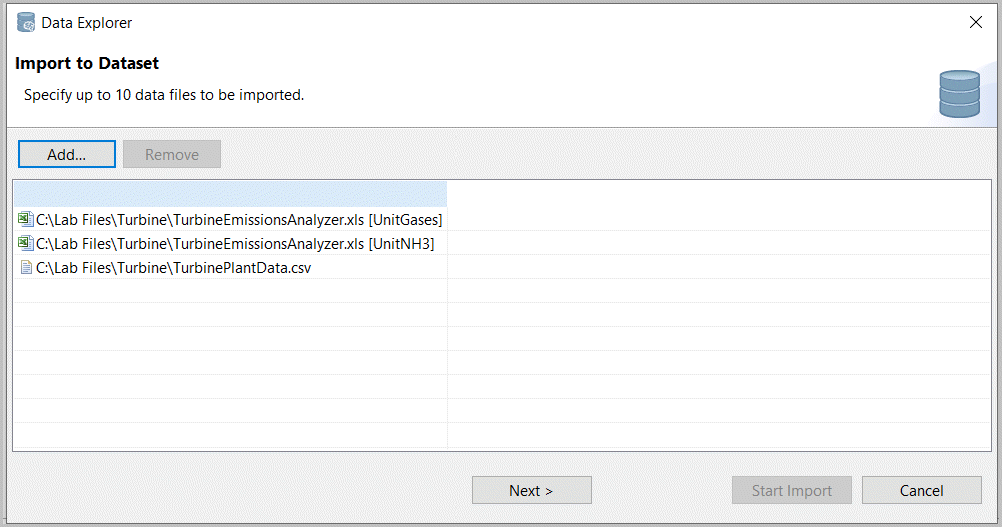This screenshot has height=527, width=1002.
Task: Select the TurbineEmissionsAnalyzer.xls [UnitNH3] file row
Action: pyautogui.click(x=235, y=243)
